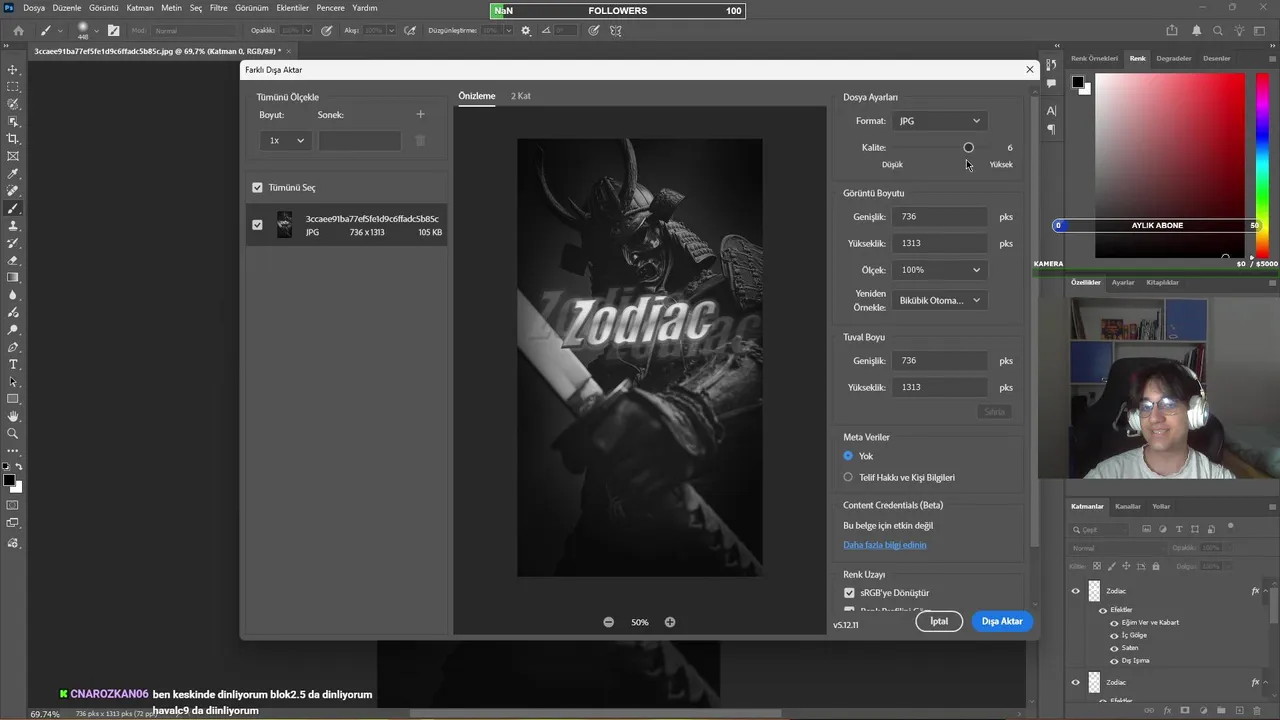This screenshot has height=720, width=1280.
Task: Select the Path Selection tool
Action: [x=13, y=381]
